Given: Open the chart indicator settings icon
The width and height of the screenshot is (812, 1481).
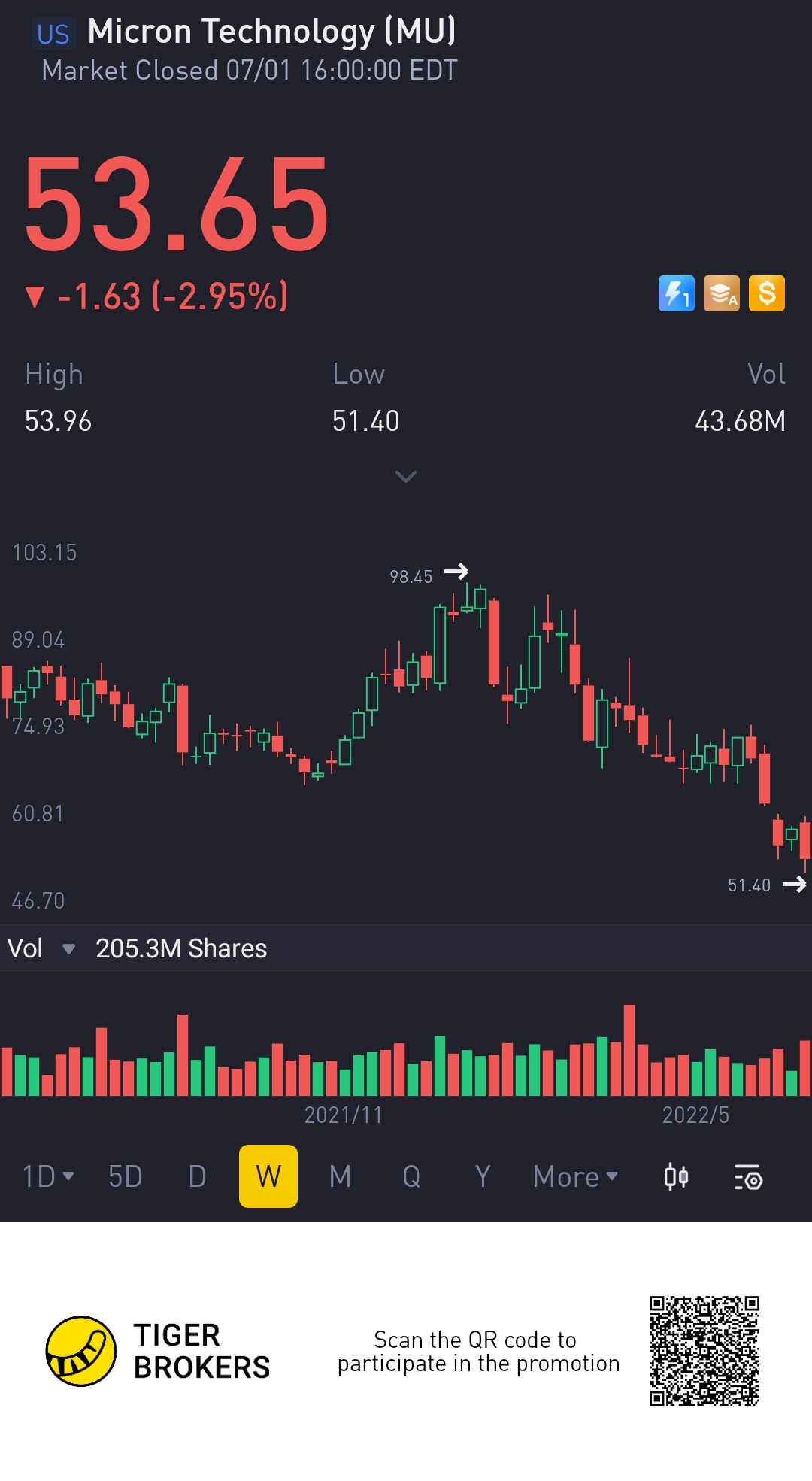Looking at the screenshot, I should (x=748, y=1177).
